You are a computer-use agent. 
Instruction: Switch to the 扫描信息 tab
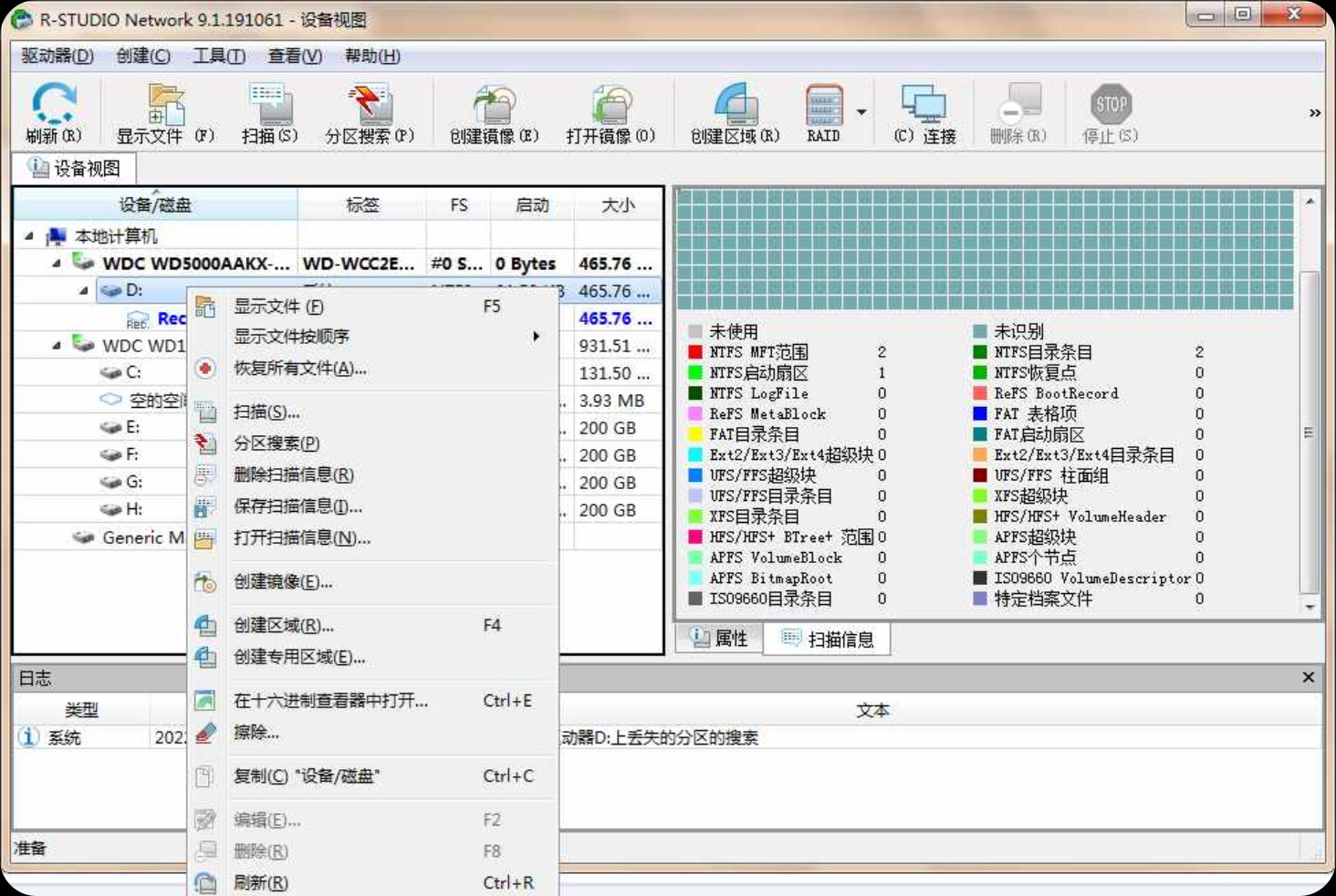tap(829, 639)
